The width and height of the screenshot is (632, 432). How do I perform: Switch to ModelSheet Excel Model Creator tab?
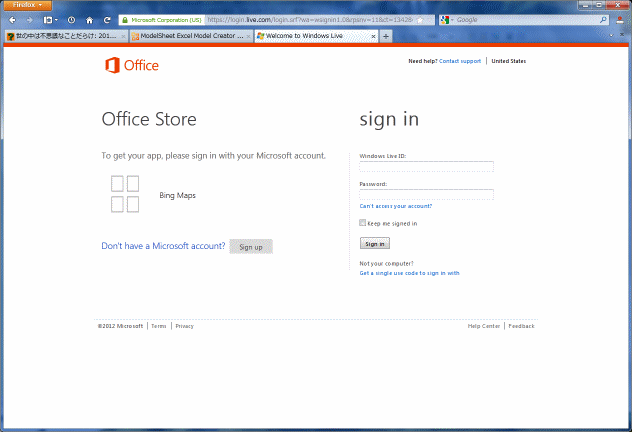[192, 36]
